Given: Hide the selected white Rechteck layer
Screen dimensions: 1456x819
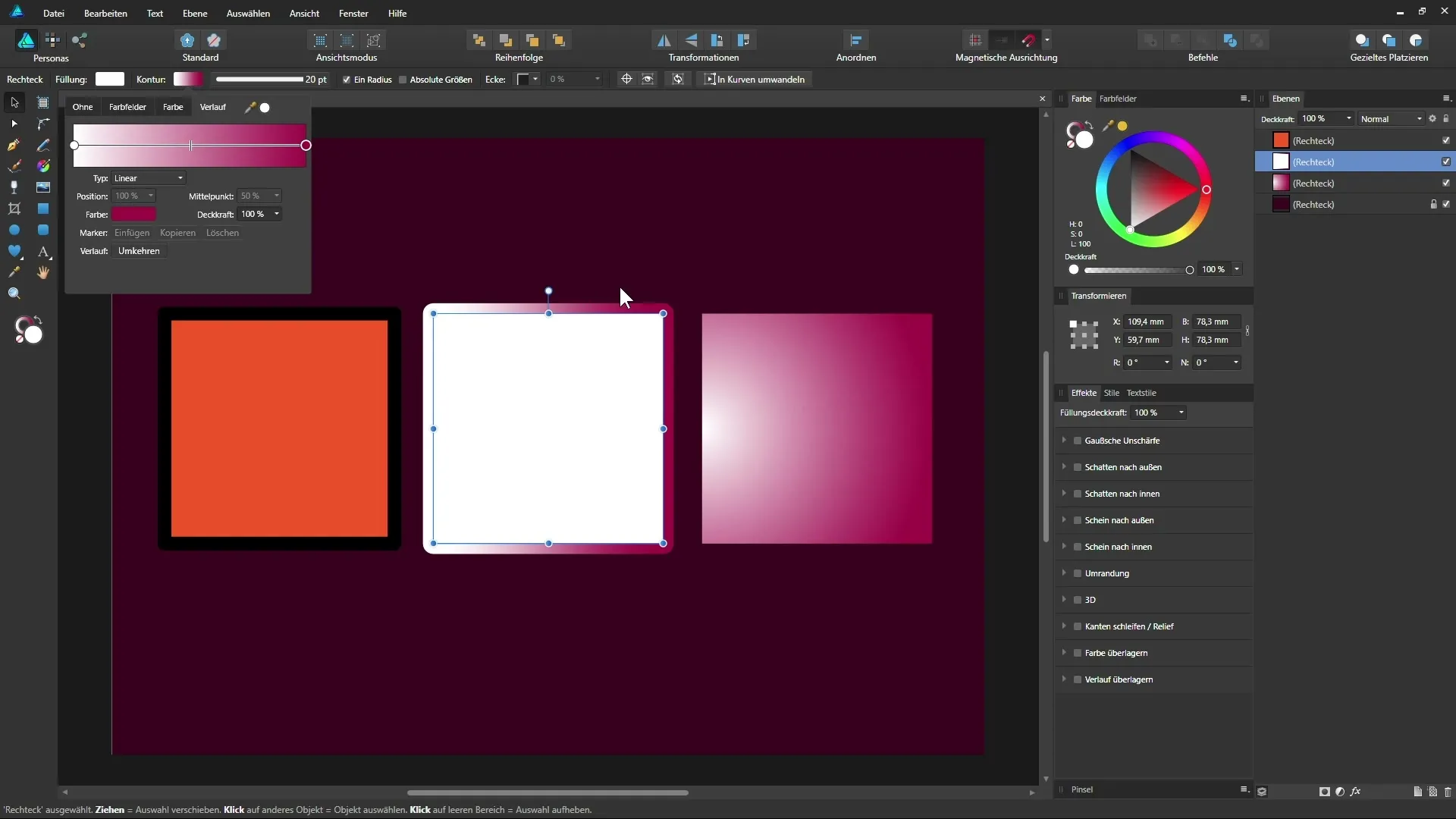Looking at the screenshot, I should pos(1446,162).
